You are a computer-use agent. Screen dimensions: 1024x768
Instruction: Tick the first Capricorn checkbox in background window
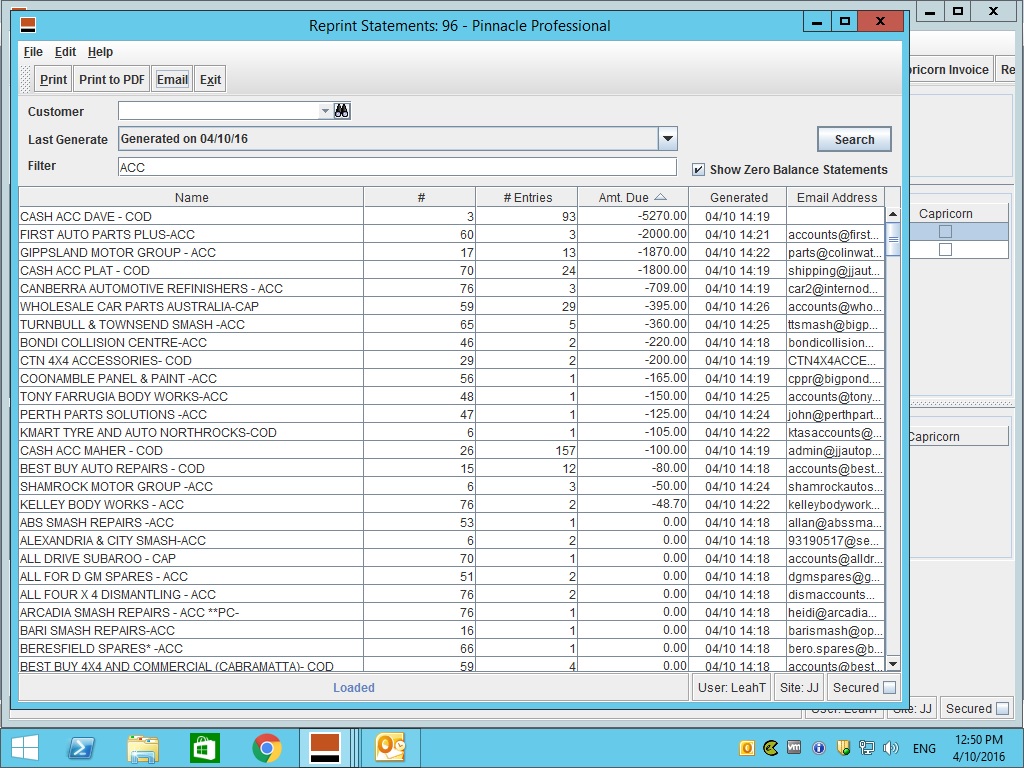coord(945,232)
